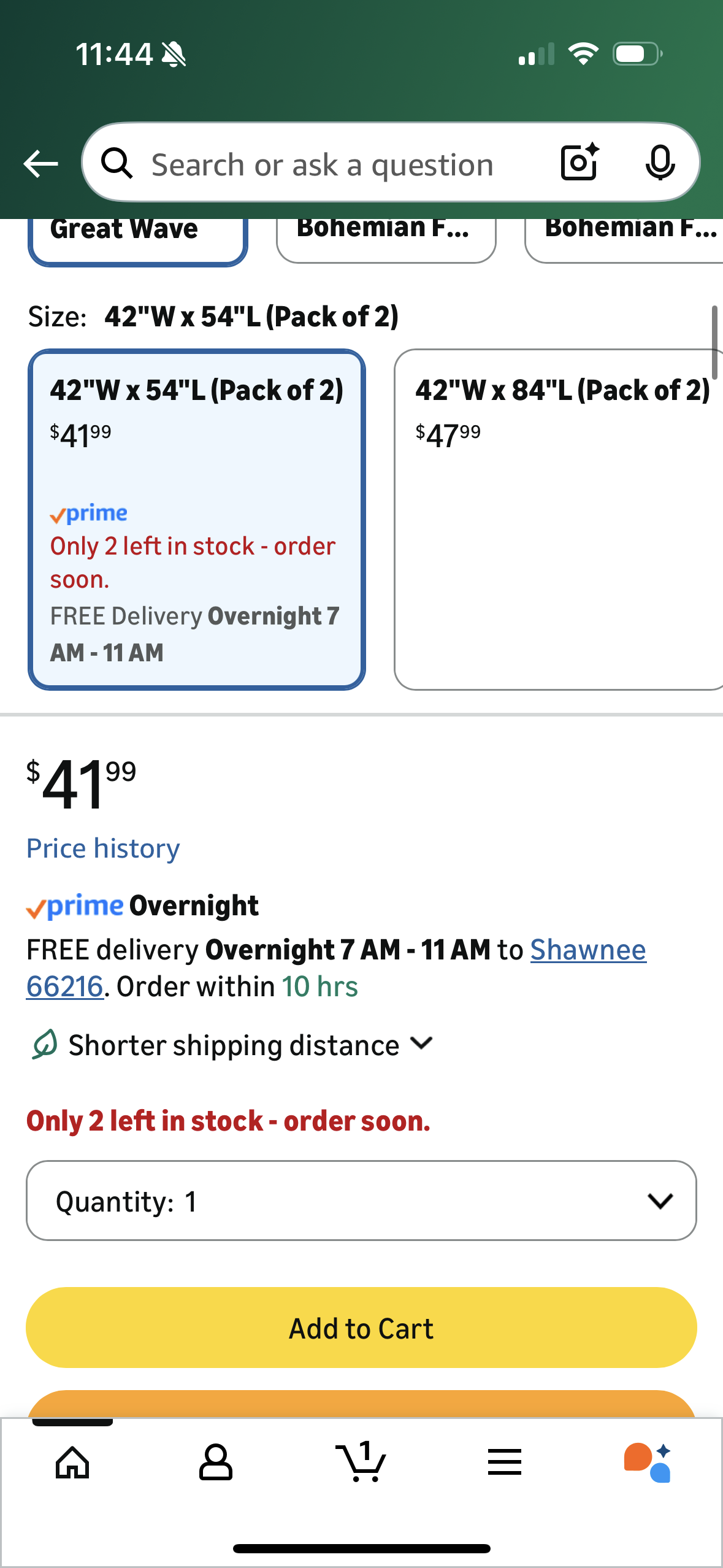Screen dimensions: 723x1568
Task: Tap the back arrow icon
Action: point(40,164)
